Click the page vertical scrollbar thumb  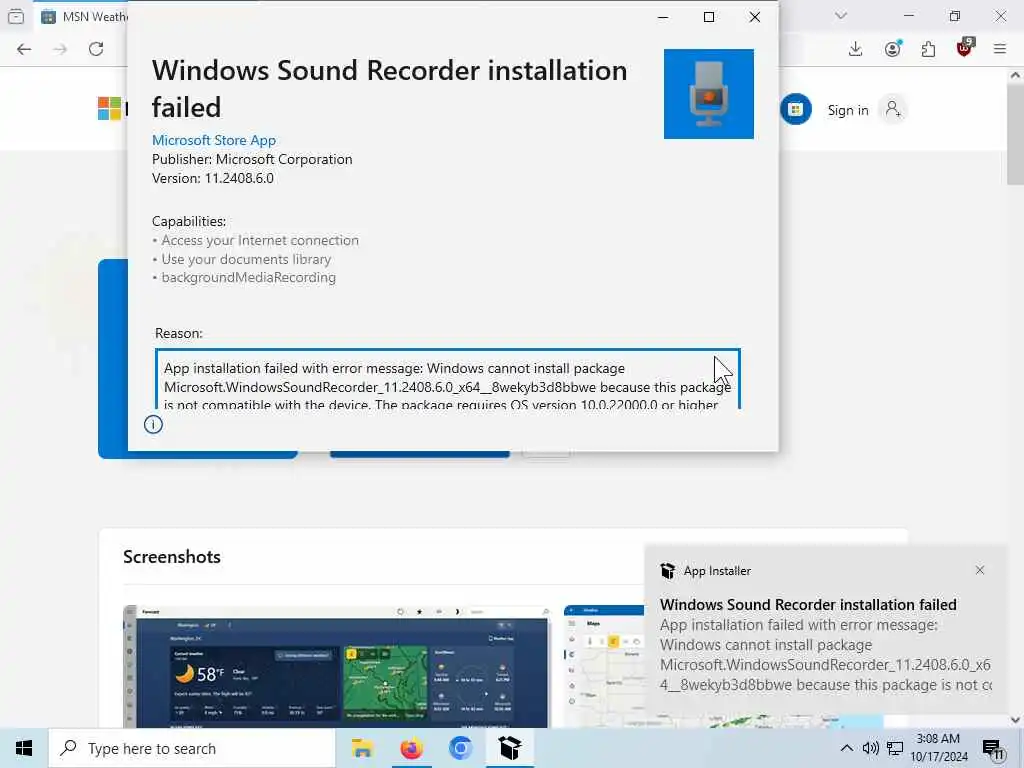pos(1015,134)
